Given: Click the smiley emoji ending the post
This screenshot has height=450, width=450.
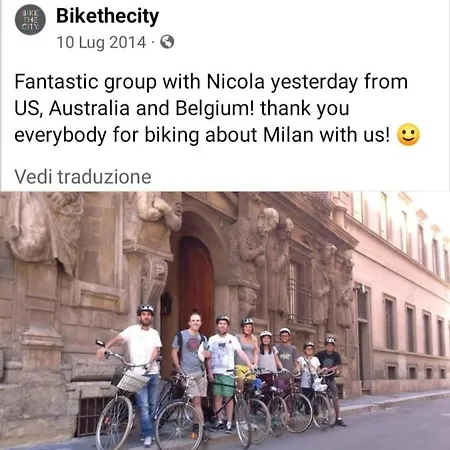Looking at the screenshot, I should (408, 135).
